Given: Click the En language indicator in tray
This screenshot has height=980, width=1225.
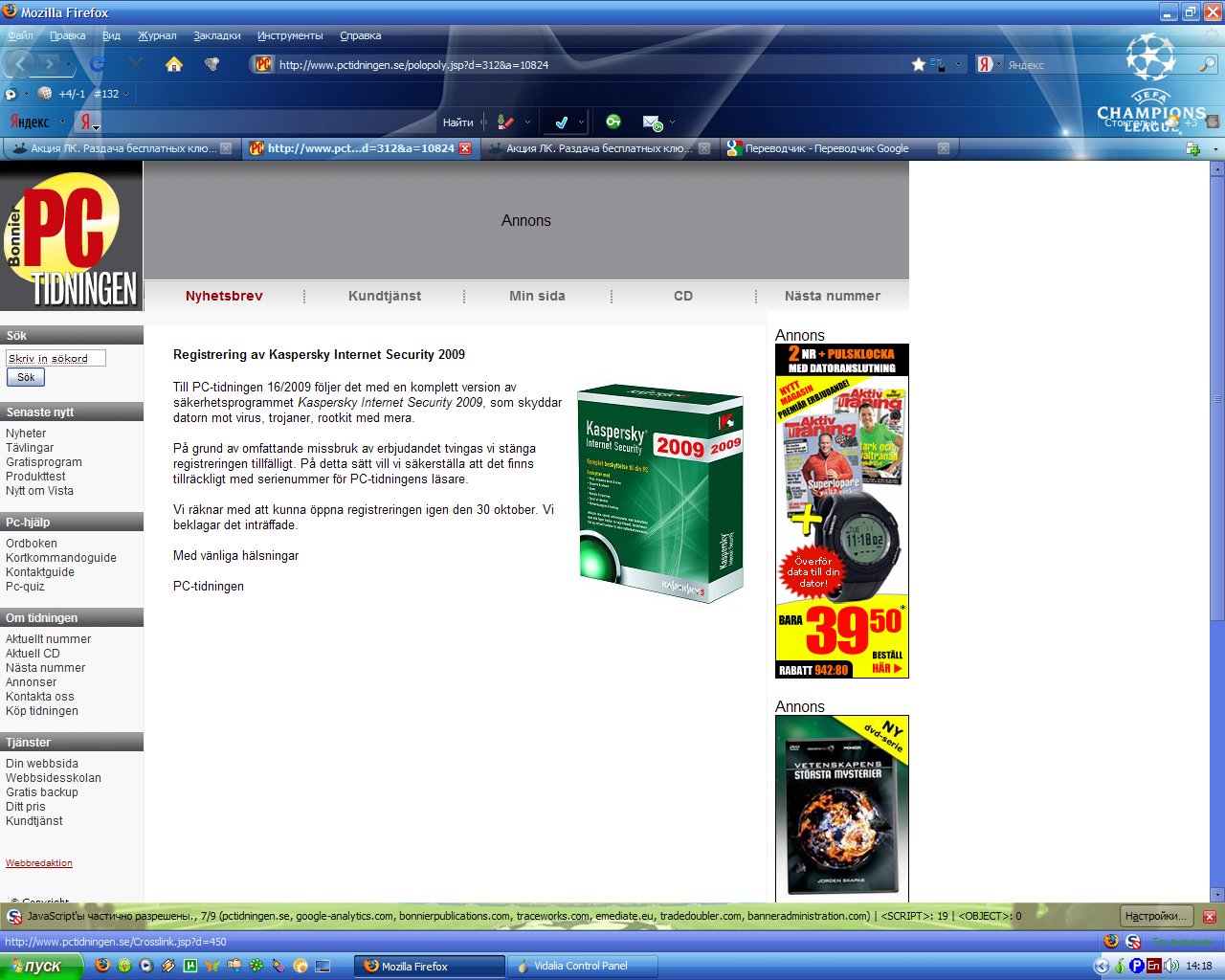Looking at the screenshot, I should click(1153, 966).
